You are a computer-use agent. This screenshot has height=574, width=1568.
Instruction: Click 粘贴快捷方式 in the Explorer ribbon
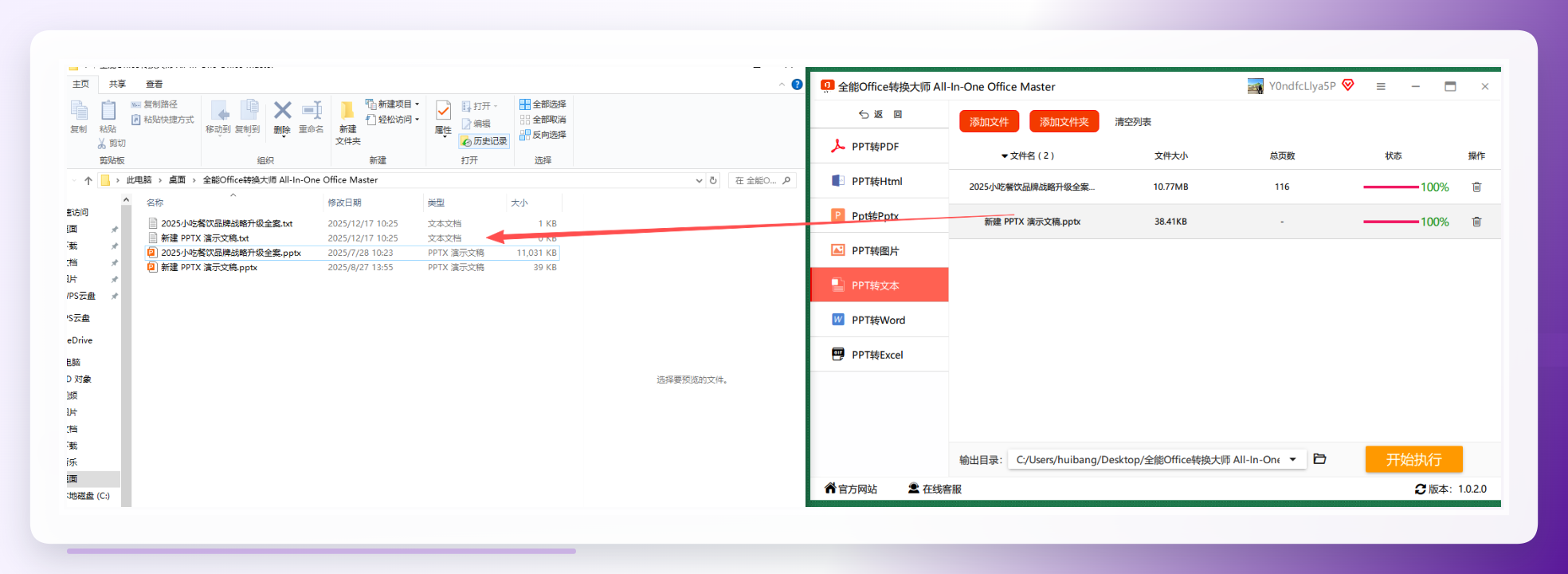click(163, 120)
